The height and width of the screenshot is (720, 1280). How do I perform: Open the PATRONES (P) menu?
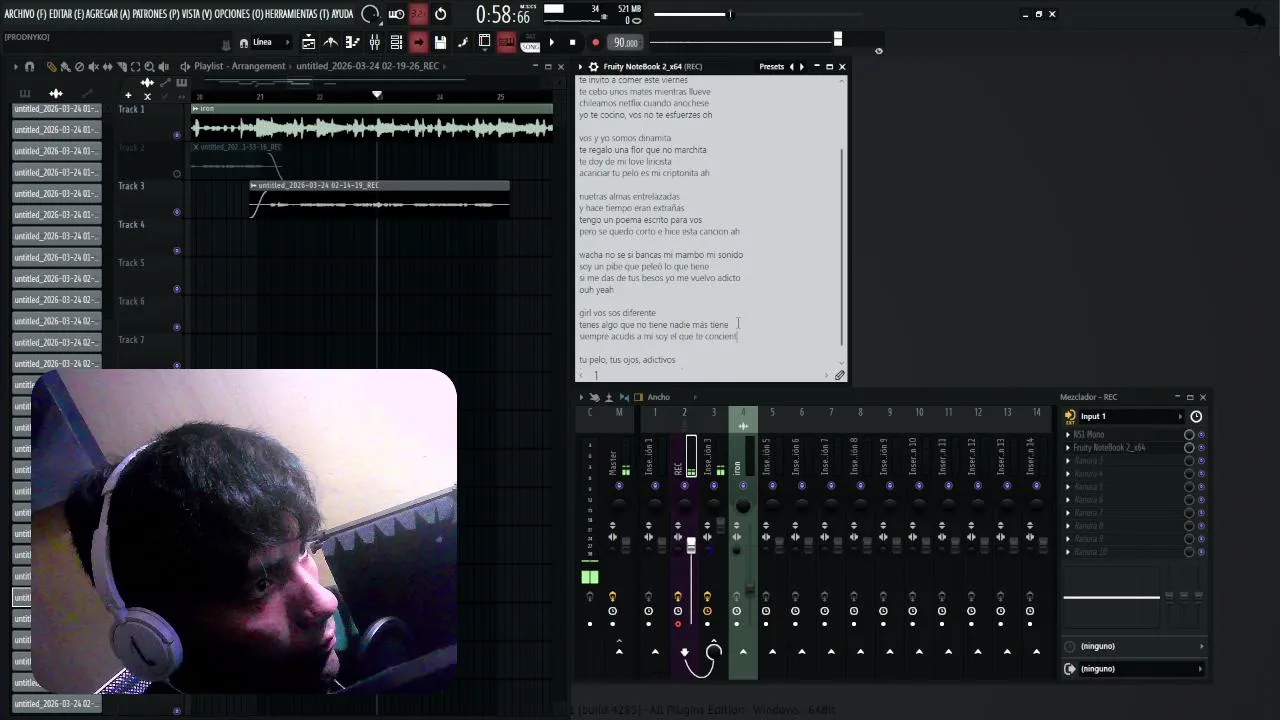[156, 14]
